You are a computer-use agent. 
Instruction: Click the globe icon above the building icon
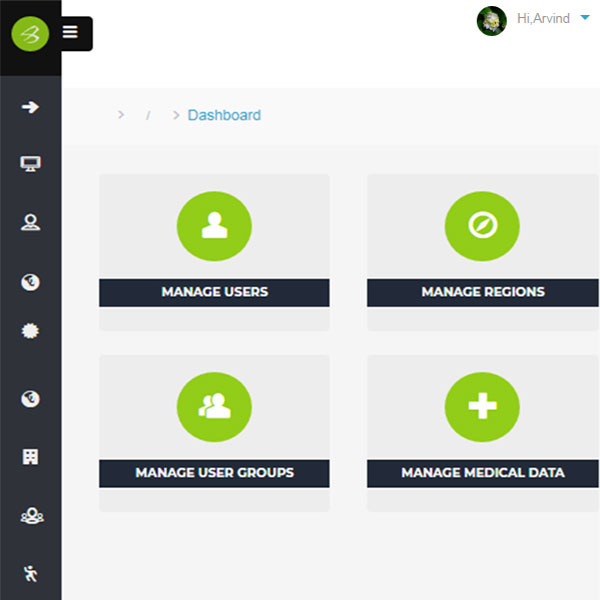30,399
